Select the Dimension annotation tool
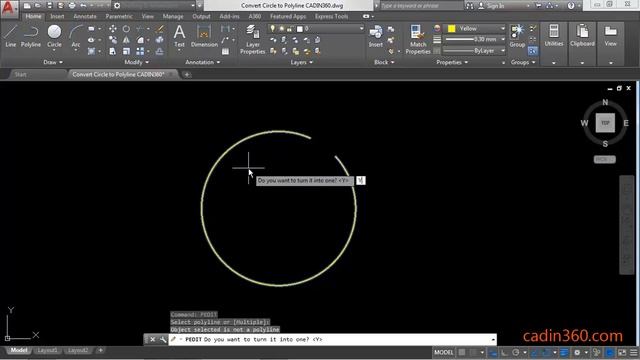Viewport: 640px width, 360px height. click(204, 36)
